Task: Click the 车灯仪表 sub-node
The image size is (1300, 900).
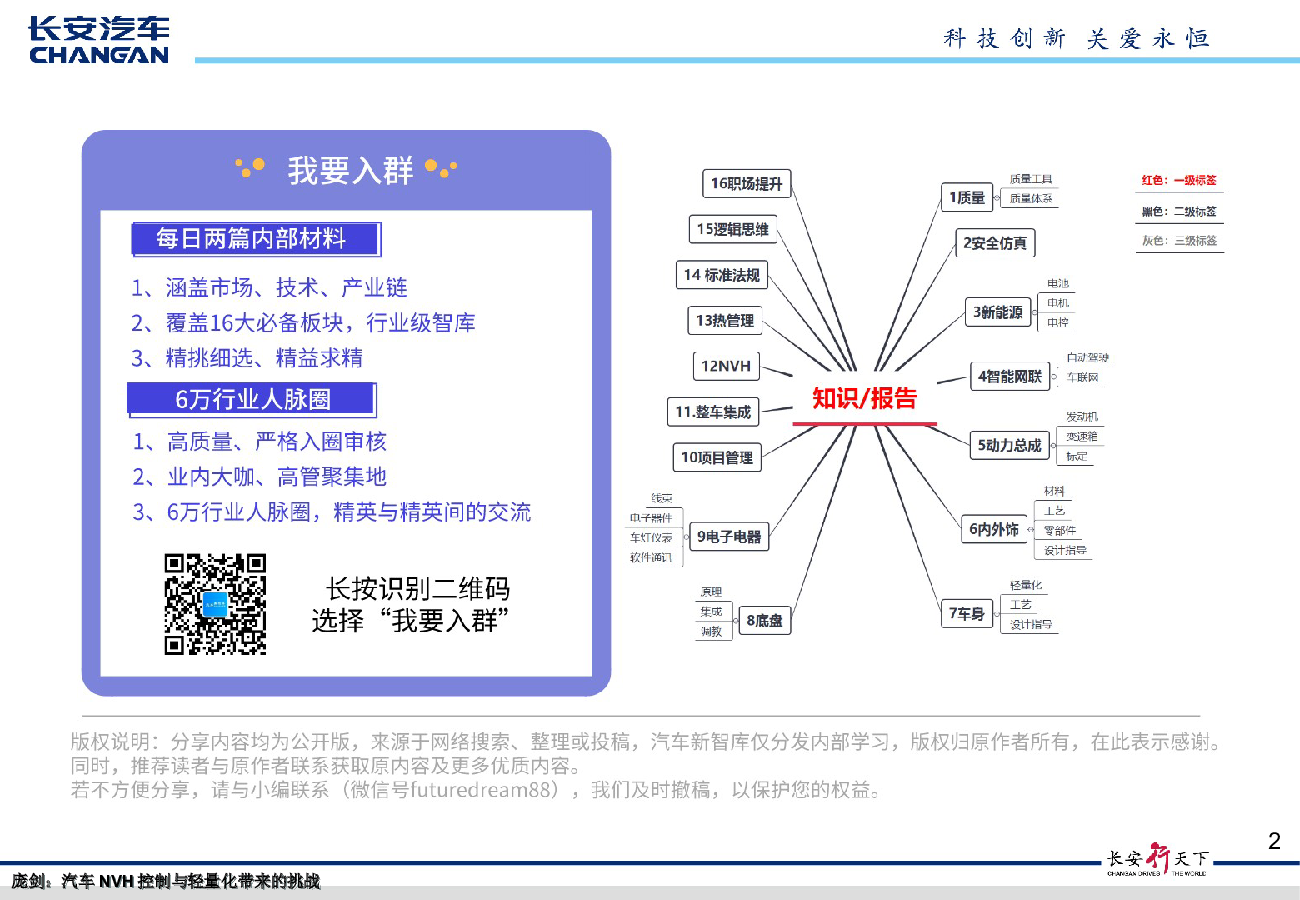Action: click(651, 537)
